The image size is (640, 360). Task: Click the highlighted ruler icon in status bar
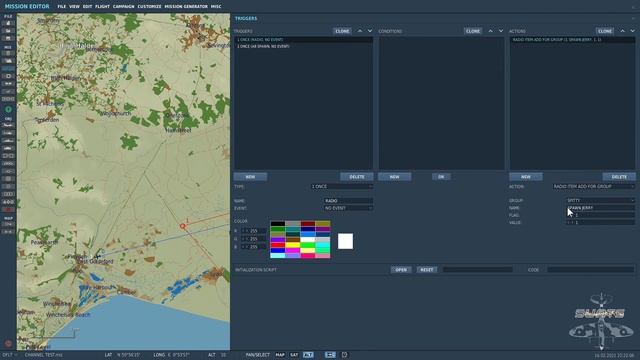[330, 355]
